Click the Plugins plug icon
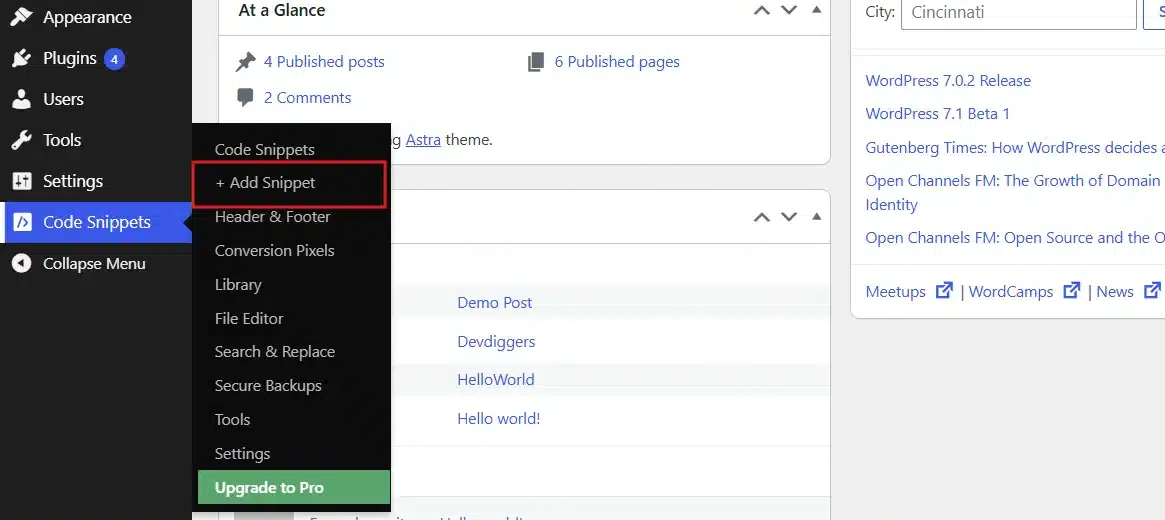The image size is (1165, 520). click(x=22, y=58)
